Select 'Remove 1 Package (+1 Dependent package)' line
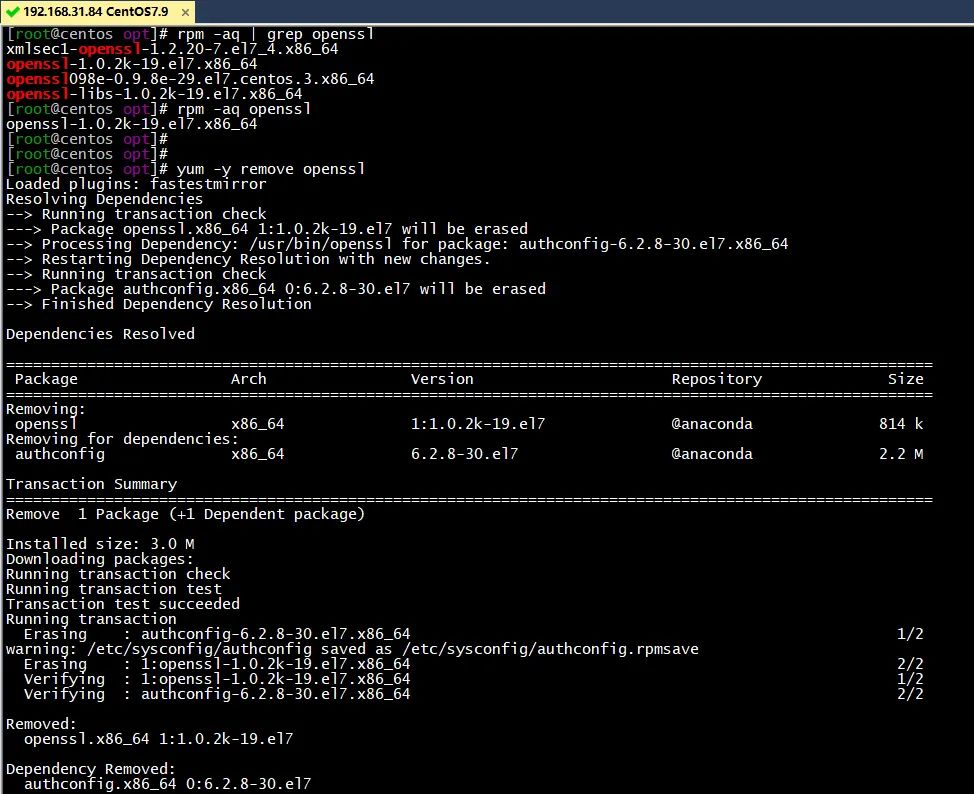 click(185, 514)
